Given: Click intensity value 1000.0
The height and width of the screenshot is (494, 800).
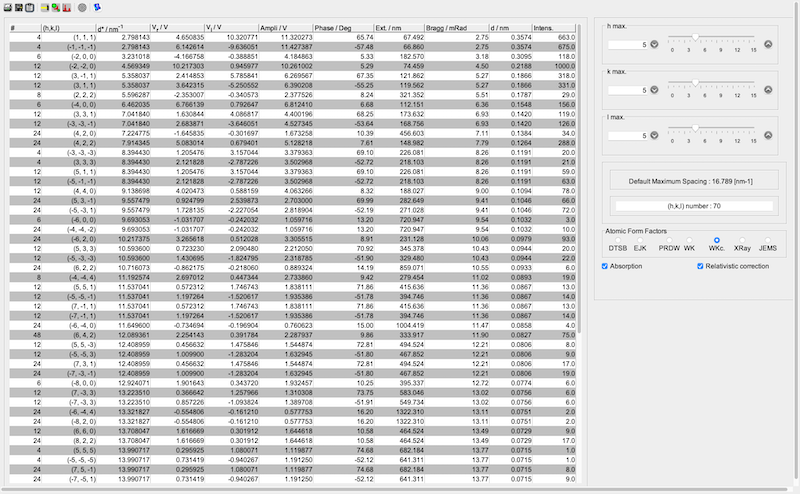Looking at the screenshot, I should 564,66.
